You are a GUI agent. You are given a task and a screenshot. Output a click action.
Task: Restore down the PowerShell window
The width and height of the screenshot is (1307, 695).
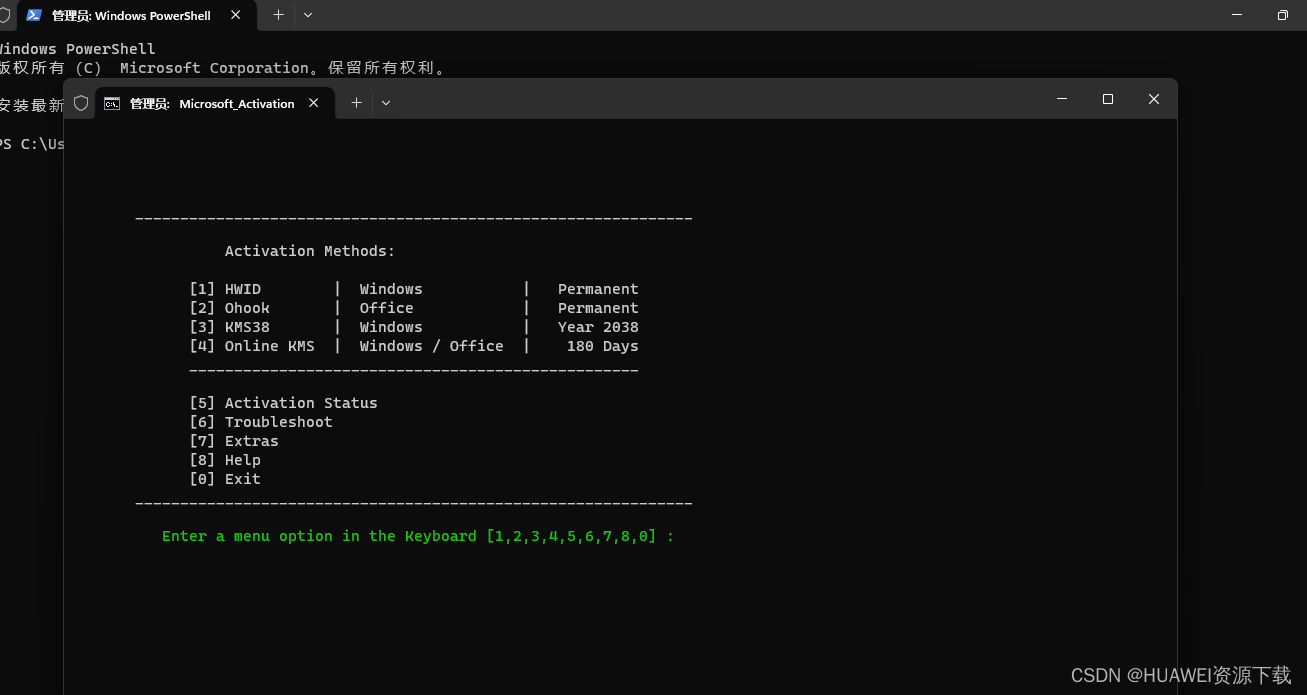tap(1283, 15)
